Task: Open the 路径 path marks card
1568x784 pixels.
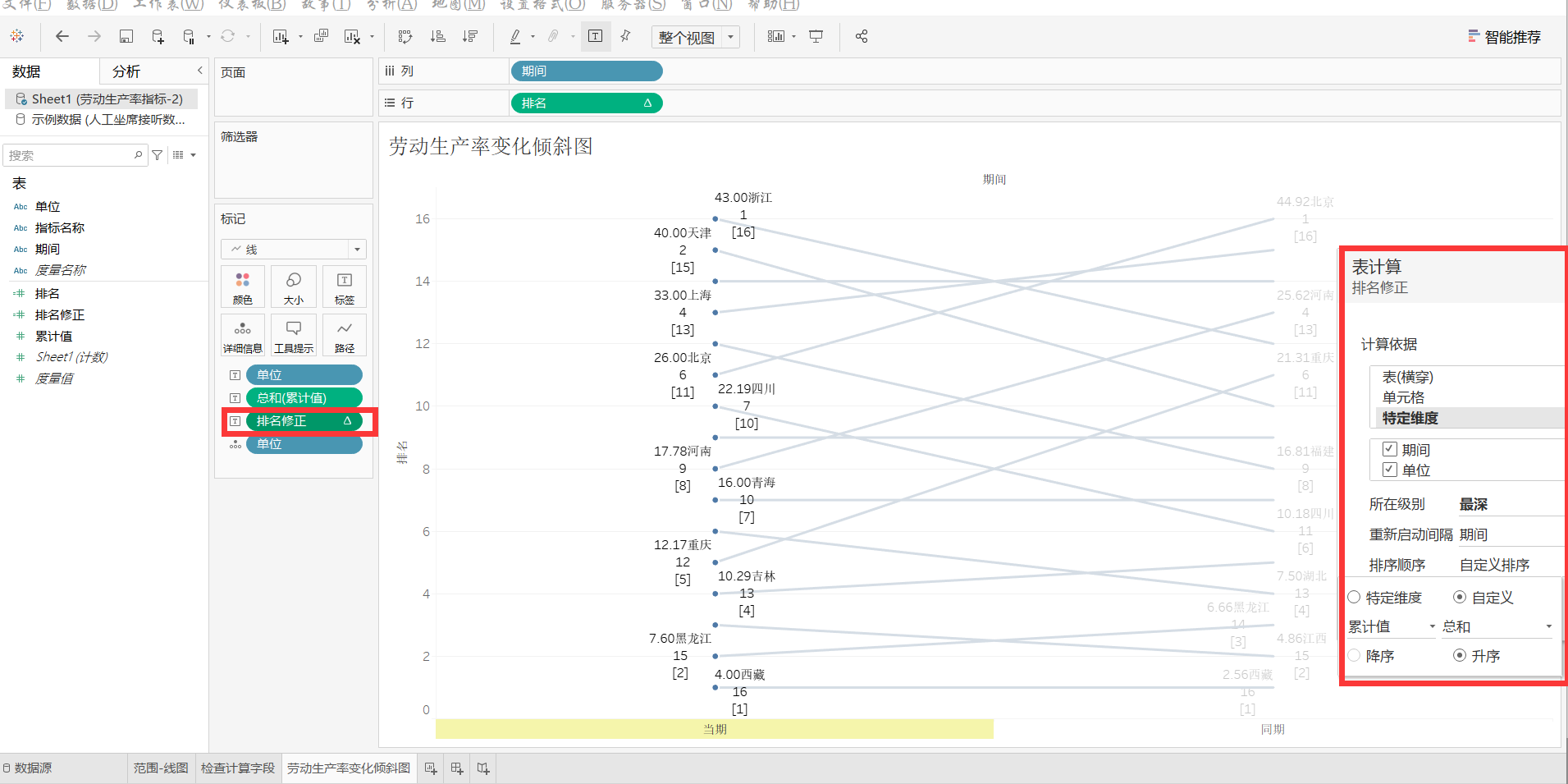Action: click(345, 335)
